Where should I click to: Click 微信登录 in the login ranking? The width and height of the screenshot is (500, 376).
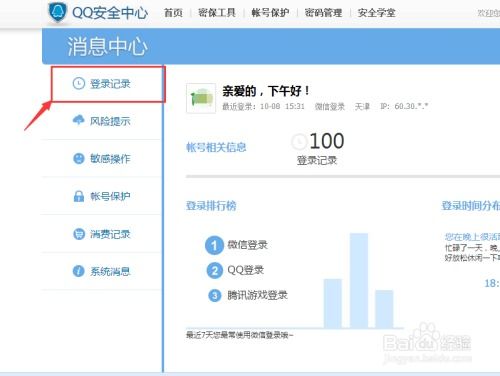[x=247, y=245]
